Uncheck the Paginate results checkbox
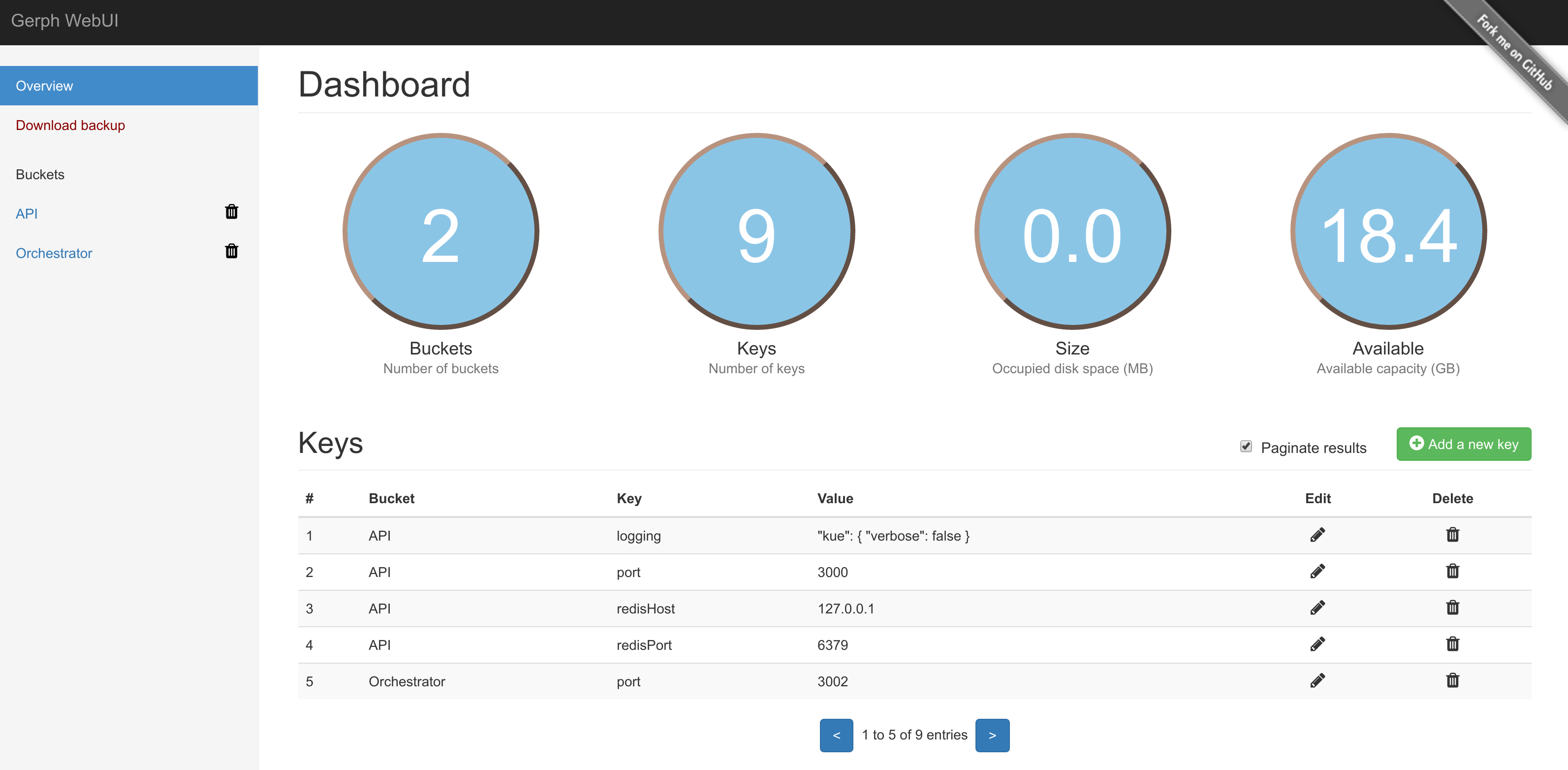Screen dimensions: 1568x770 pyautogui.click(x=1246, y=447)
